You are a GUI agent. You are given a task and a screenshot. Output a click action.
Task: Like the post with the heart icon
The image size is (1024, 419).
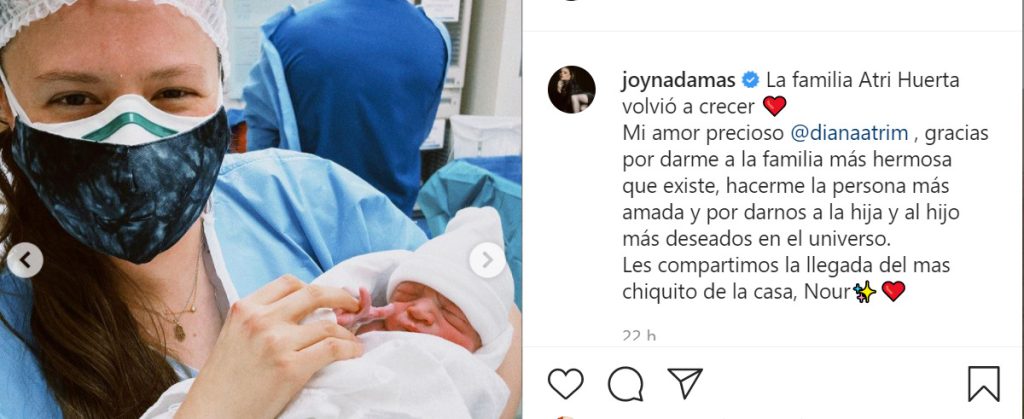565,383
